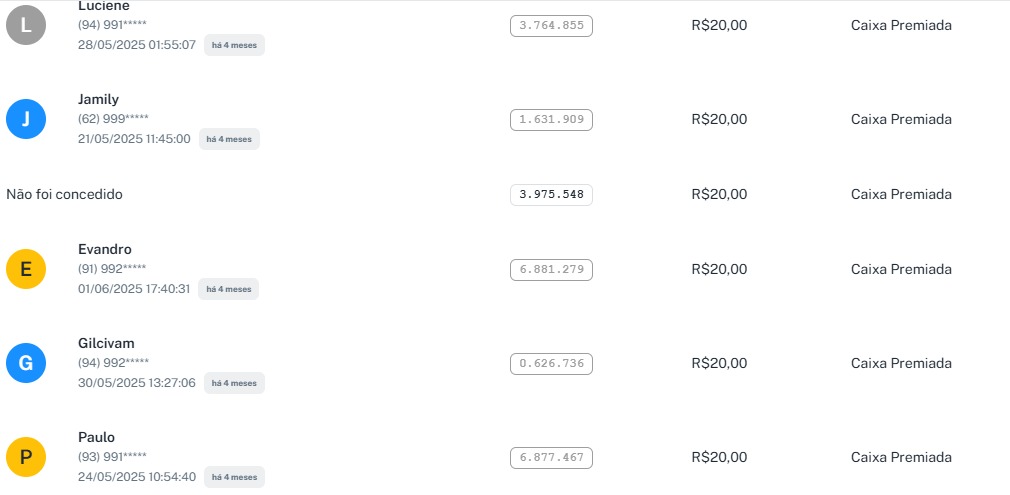Click the gray L avatar for Luciene
The width and height of the screenshot is (1010, 495).
point(26,25)
